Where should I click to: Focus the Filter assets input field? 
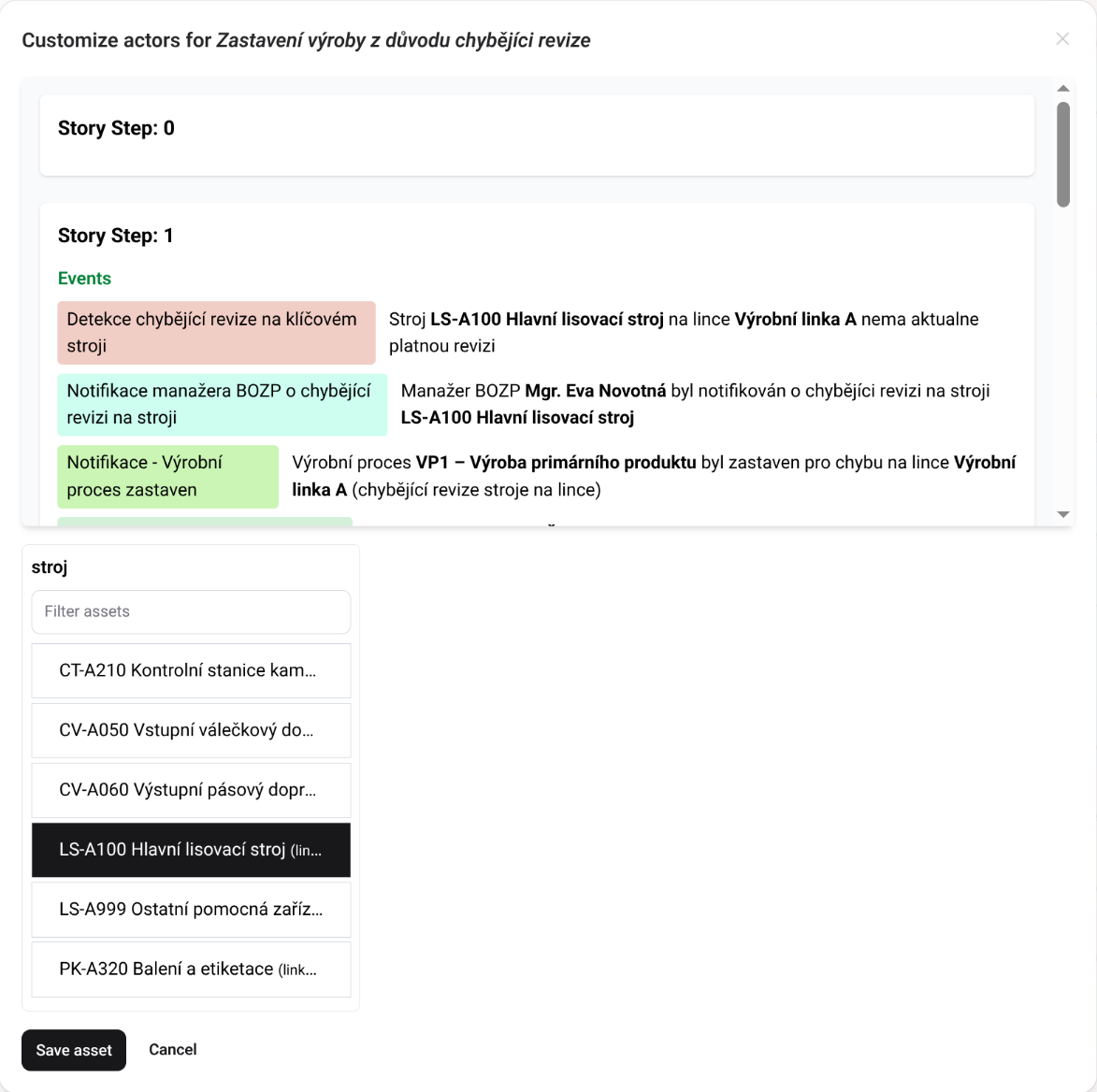point(191,611)
